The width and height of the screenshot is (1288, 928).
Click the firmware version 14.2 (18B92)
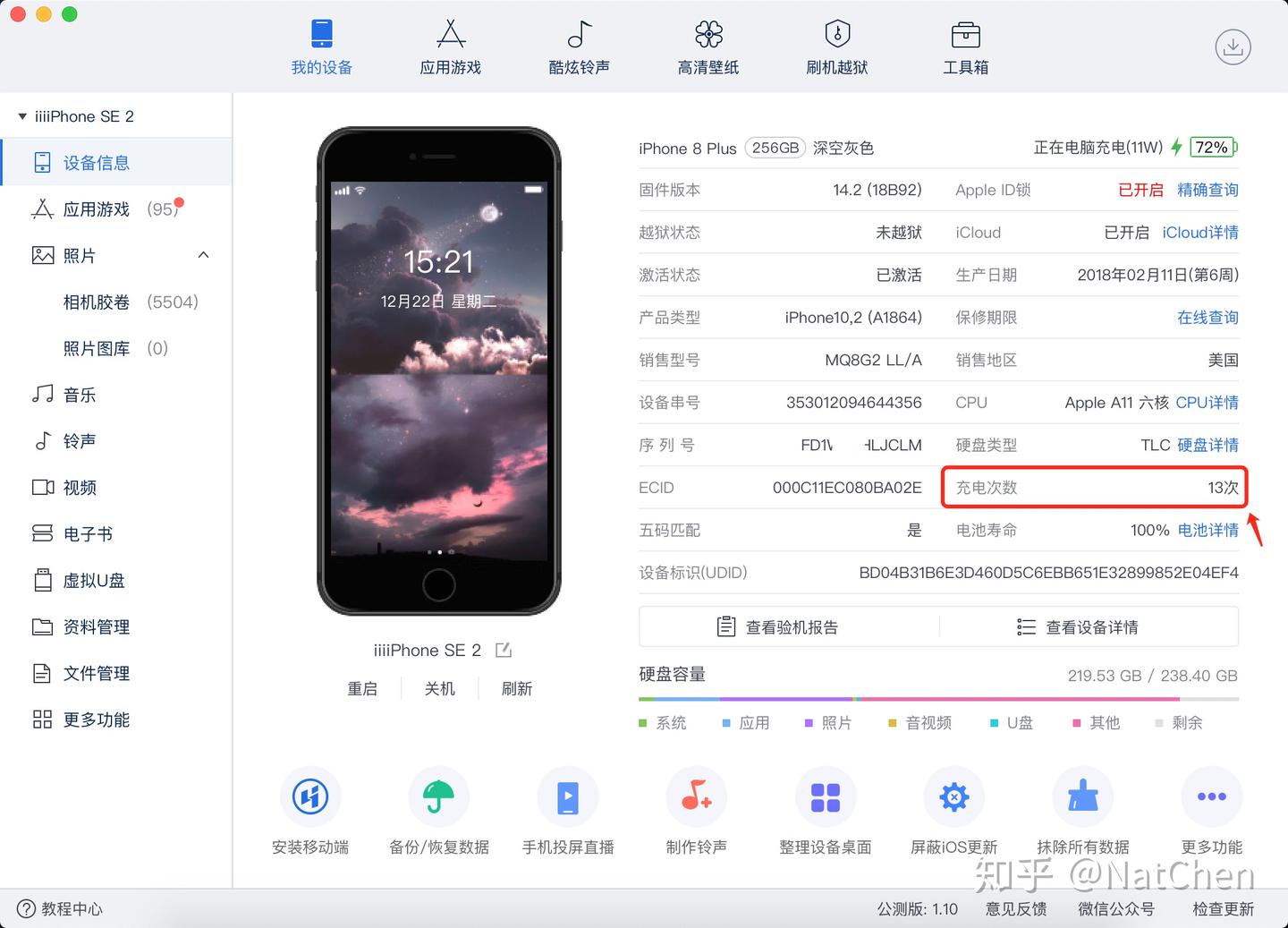click(x=877, y=190)
